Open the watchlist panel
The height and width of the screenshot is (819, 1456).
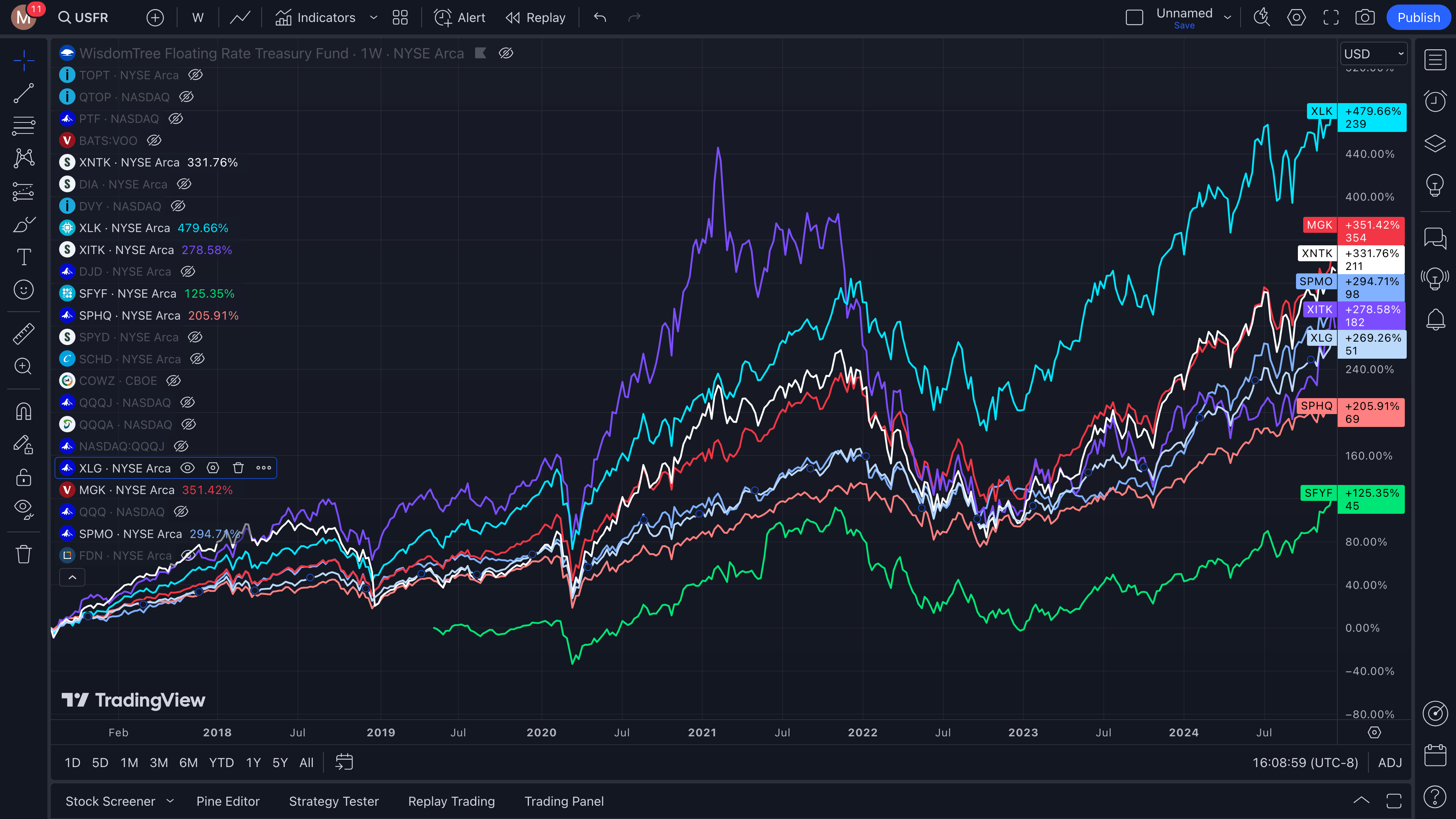tap(1435, 60)
